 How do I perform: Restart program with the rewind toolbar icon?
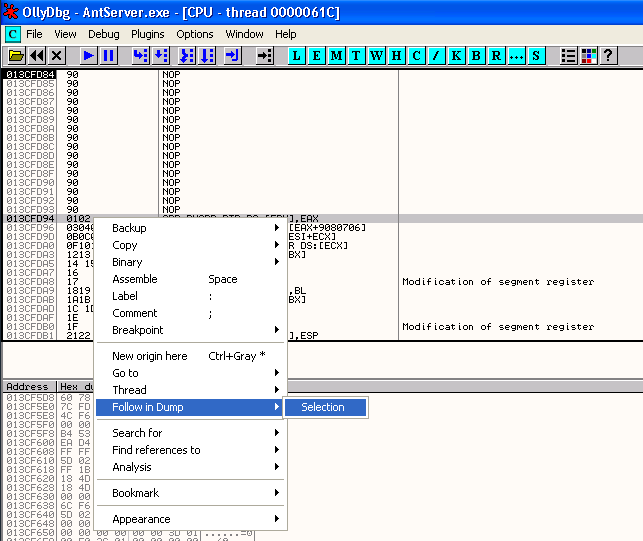(x=37, y=56)
